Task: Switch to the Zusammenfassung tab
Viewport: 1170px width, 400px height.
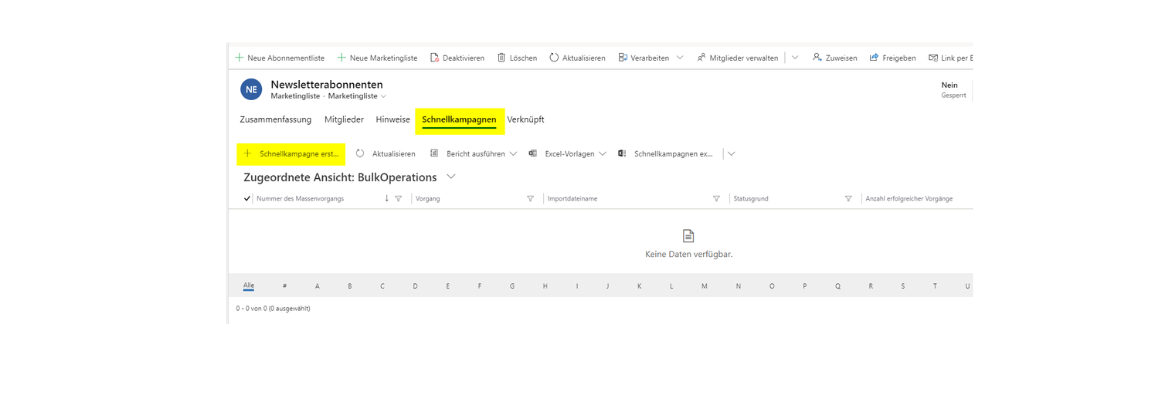Action: (x=275, y=119)
